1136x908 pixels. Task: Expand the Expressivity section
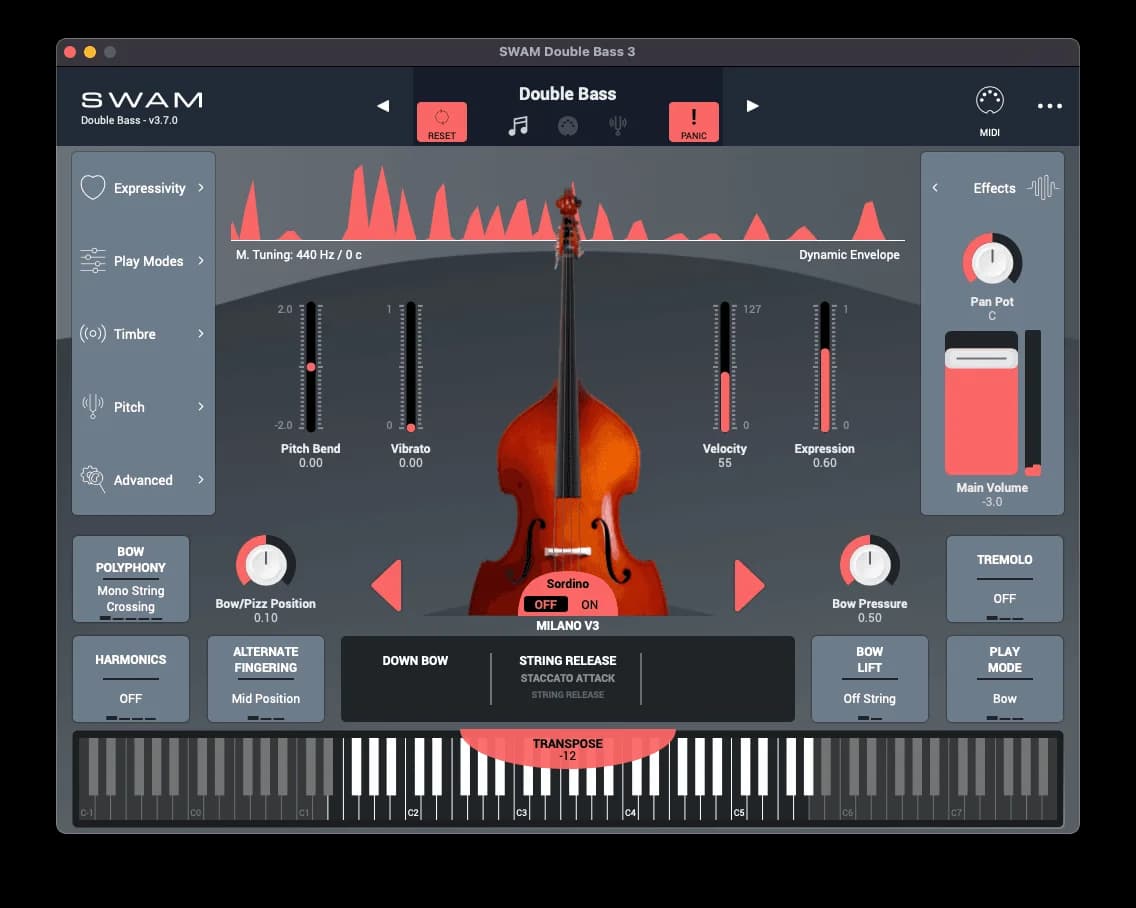pos(143,188)
